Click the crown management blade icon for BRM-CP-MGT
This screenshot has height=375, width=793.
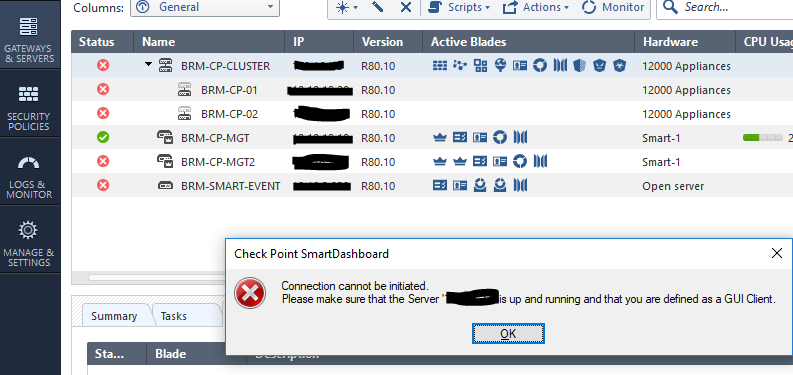click(440, 138)
